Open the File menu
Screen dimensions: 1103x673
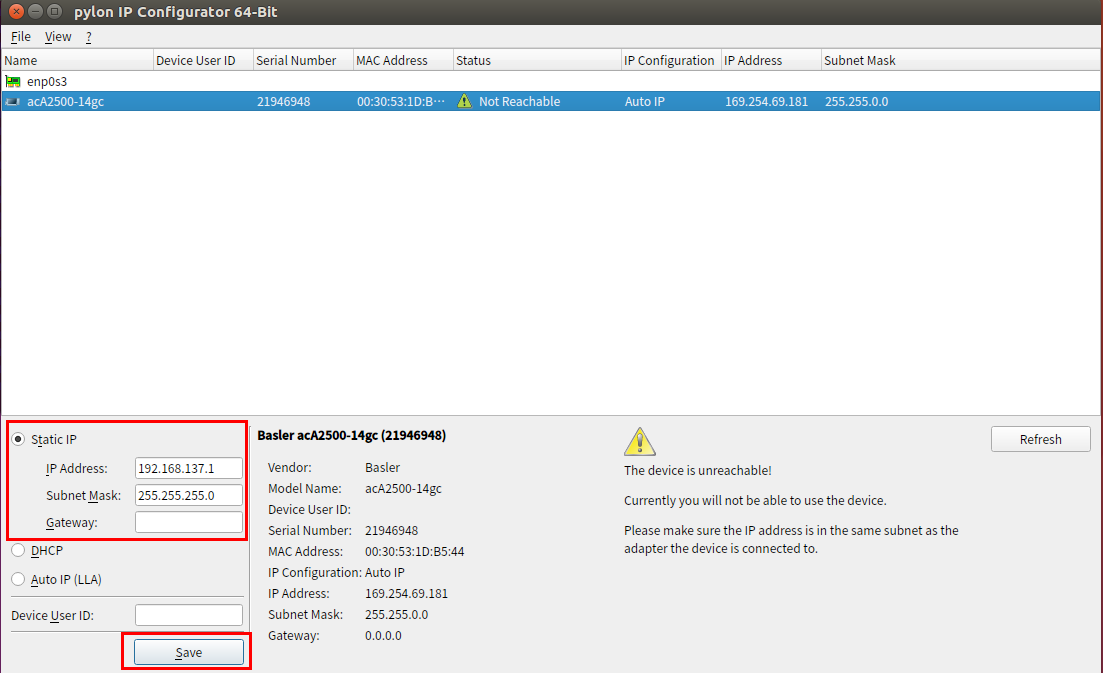20,37
